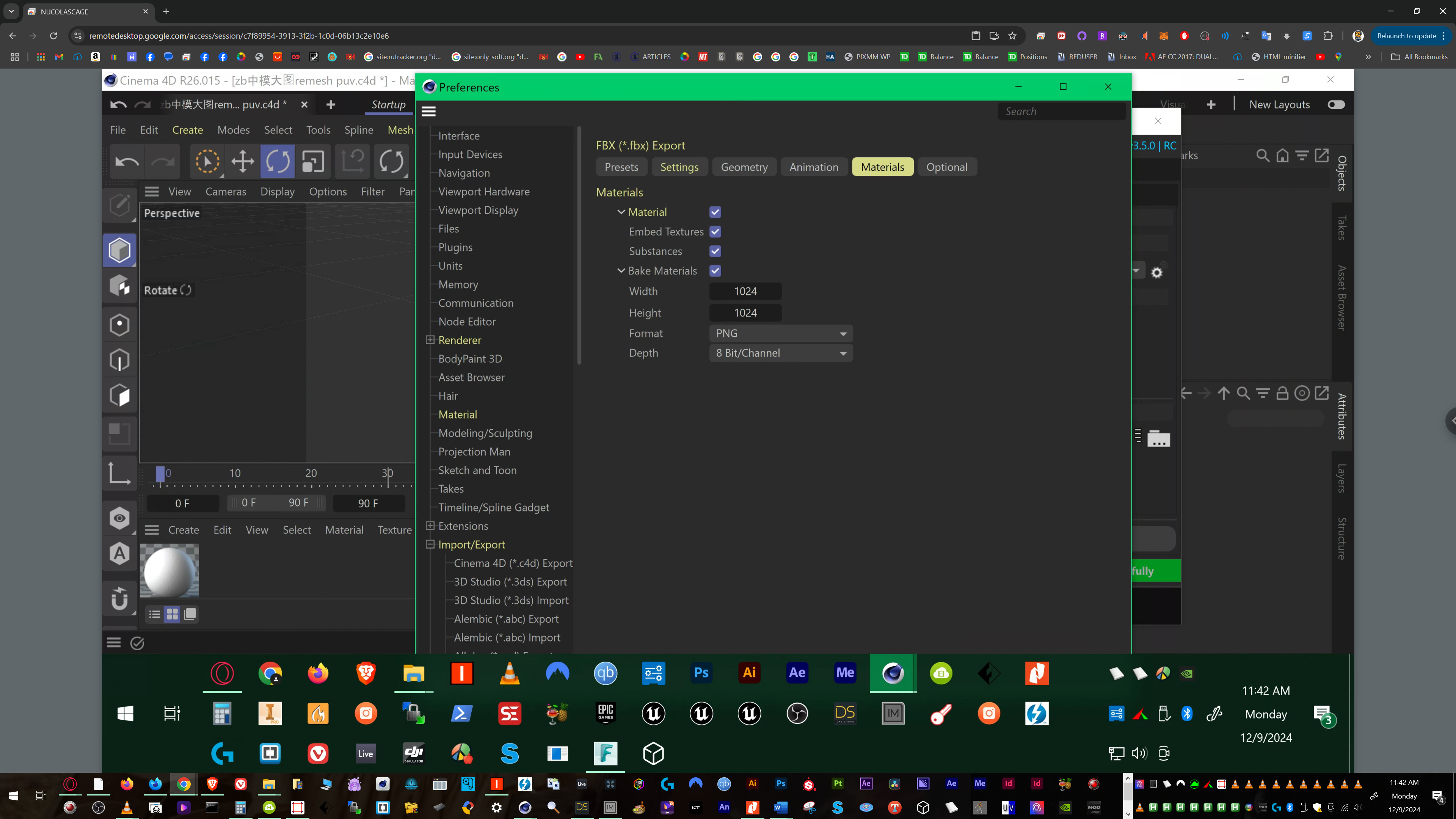1456x819 pixels.
Task: Select Alembic (*.abc) Export item
Action: (506, 619)
